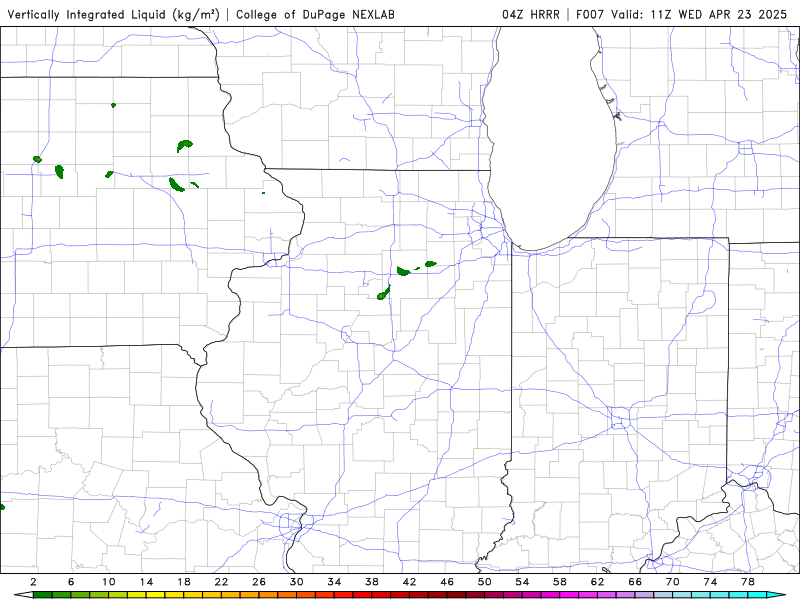Click the color scale value 34
800x600 pixels.
click(334, 582)
